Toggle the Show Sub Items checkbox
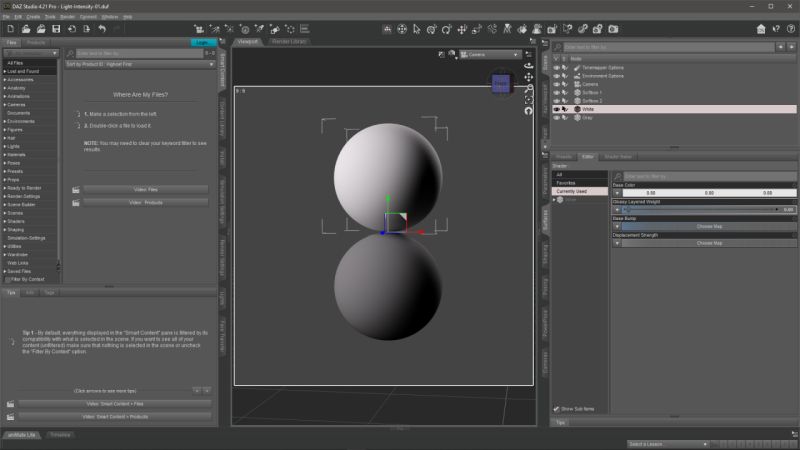This screenshot has width=800, height=450. click(x=557, y=409)
